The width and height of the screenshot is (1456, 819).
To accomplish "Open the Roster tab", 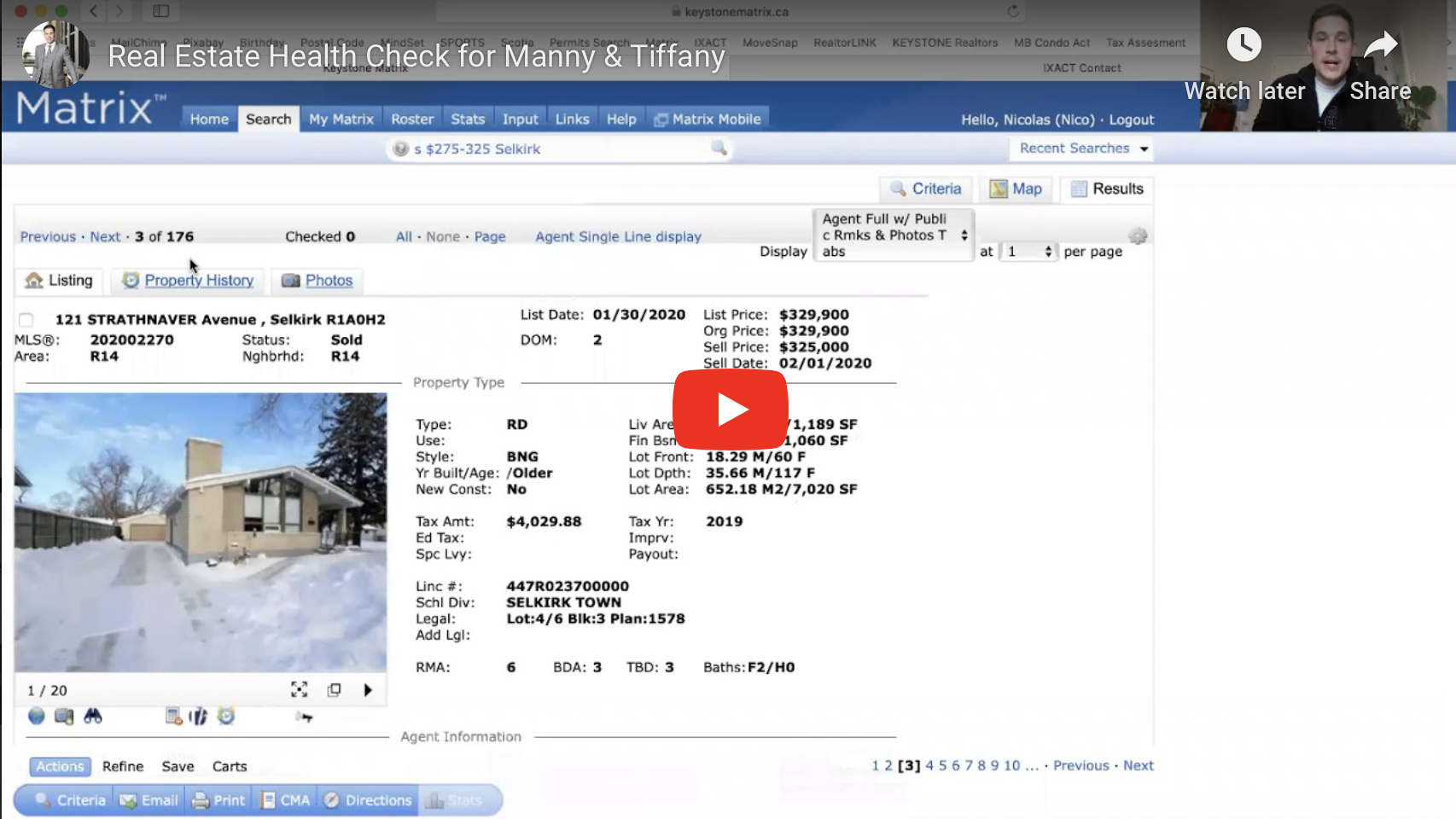I will click(x=412, y=119).
